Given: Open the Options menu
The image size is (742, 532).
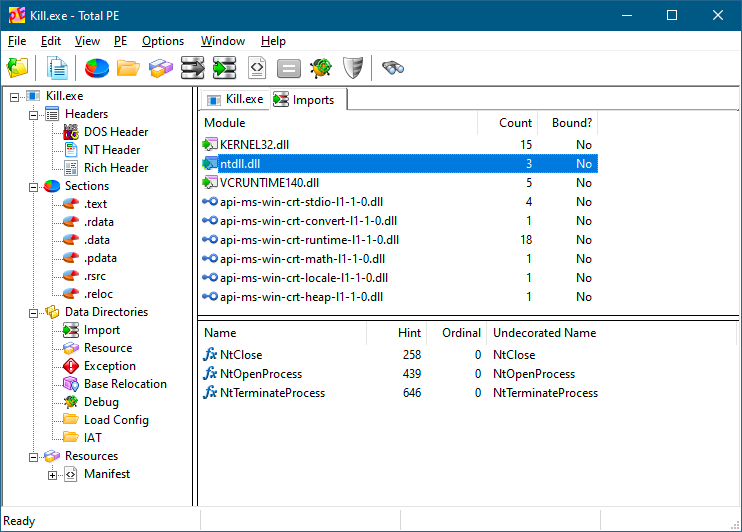Looking at the screenshot, I should pos(163,41).
